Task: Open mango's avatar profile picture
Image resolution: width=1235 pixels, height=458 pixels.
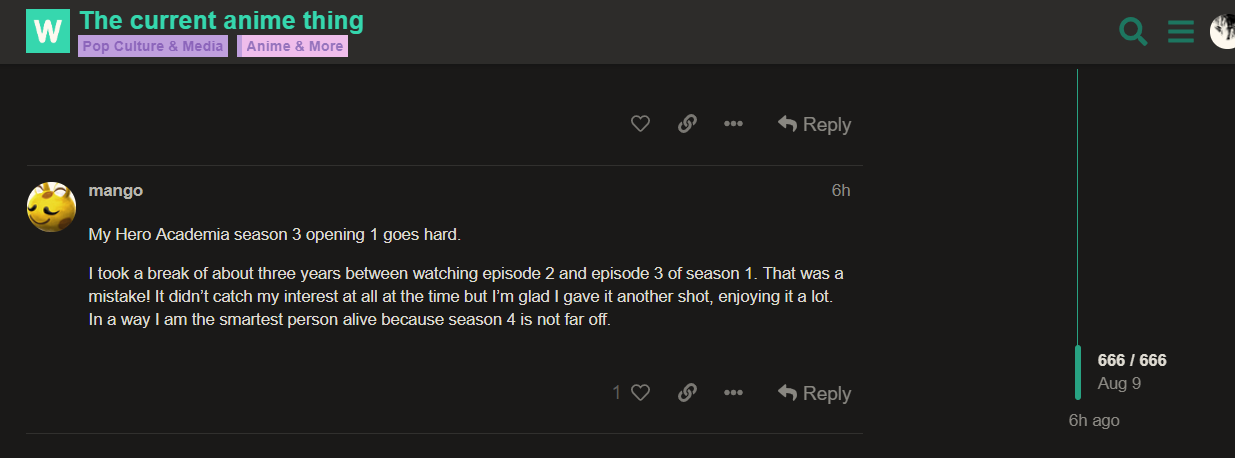Action: coord(51,207)
